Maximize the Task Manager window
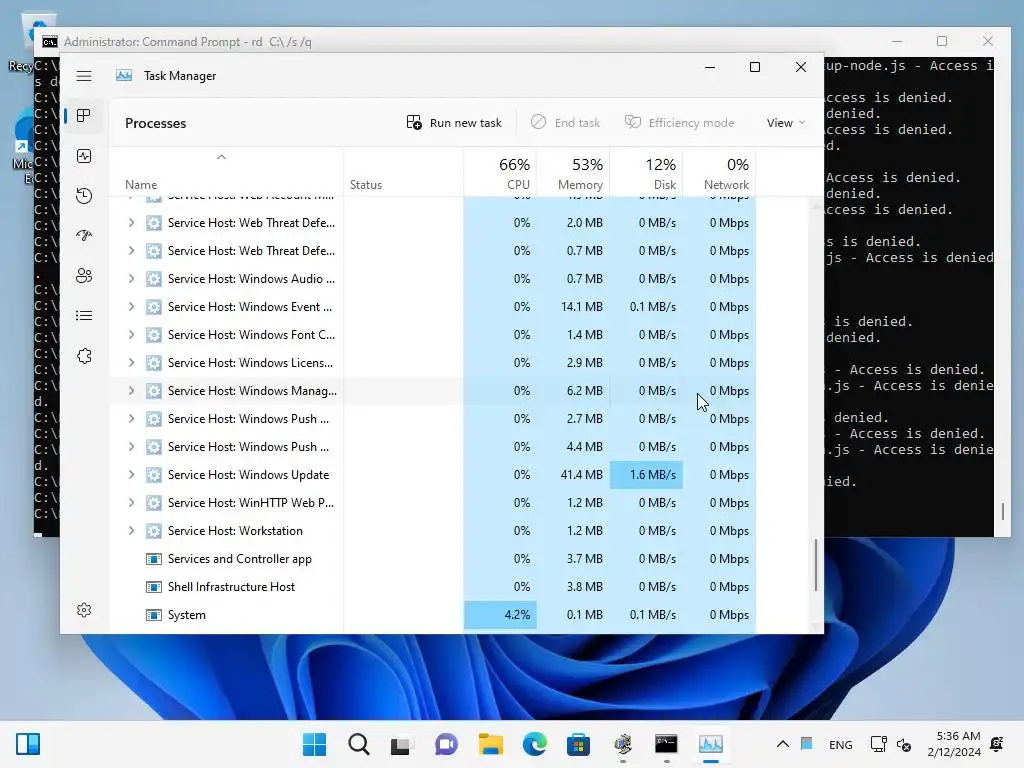This screenshot has height=768, width=1024. [755, 67]
